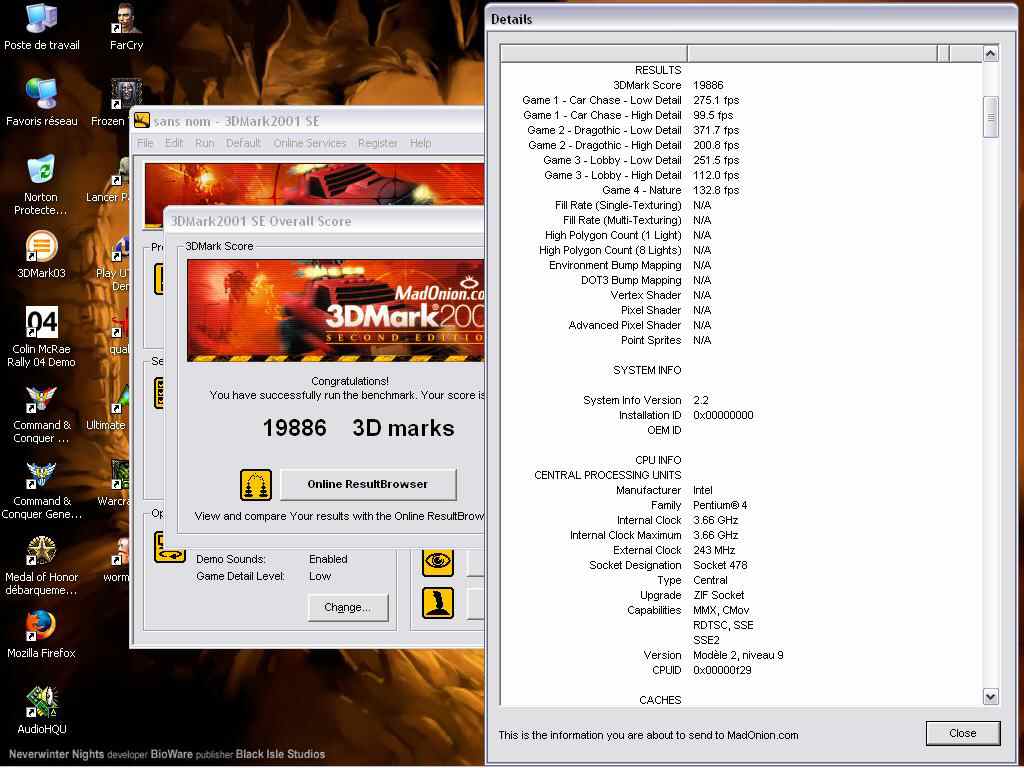Click the Frozen desktop shortcut icon
This screenshot has height=768, width=1024.
125,94
